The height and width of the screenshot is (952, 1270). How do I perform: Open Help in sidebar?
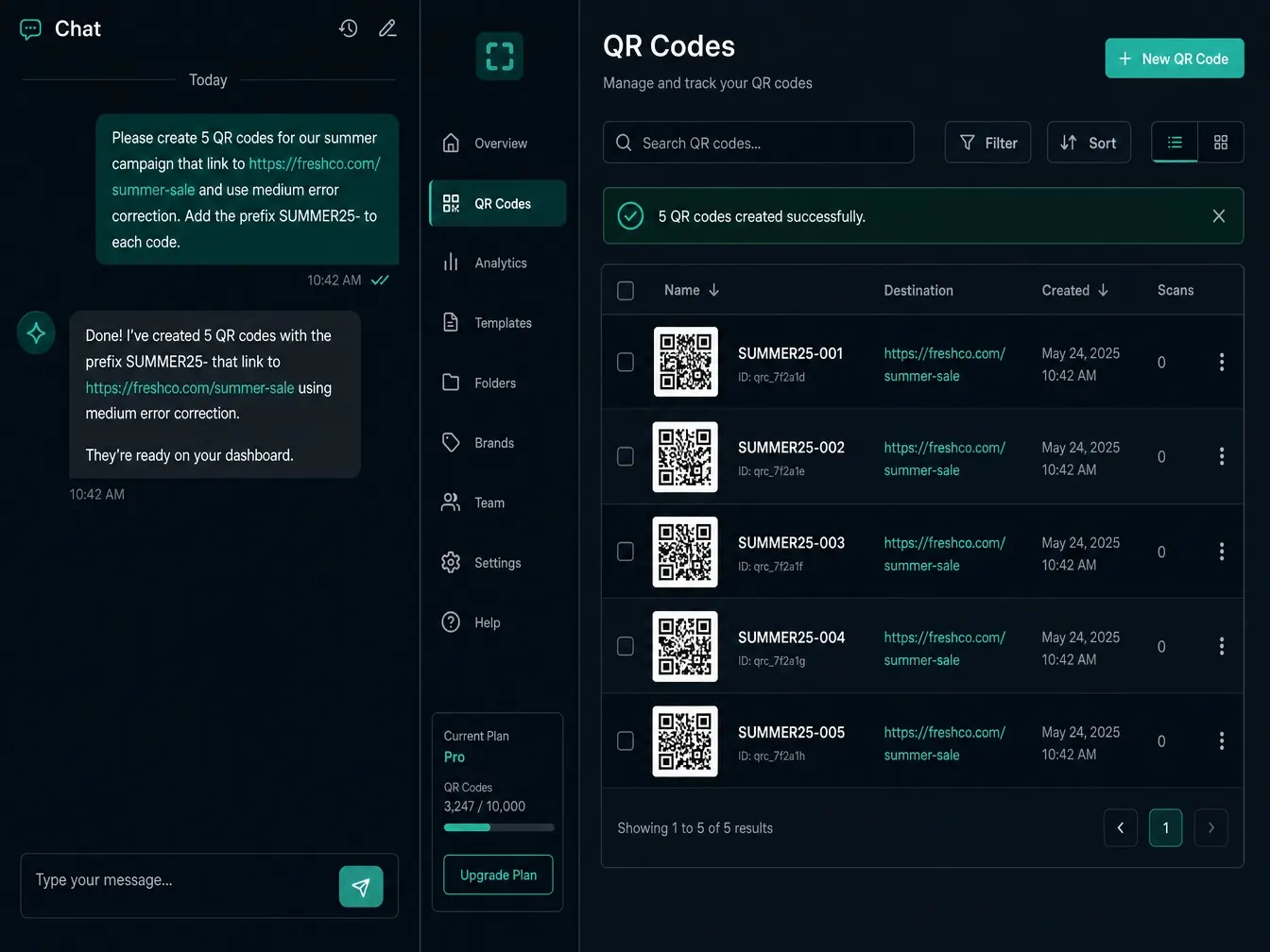(x=498, y=622)
